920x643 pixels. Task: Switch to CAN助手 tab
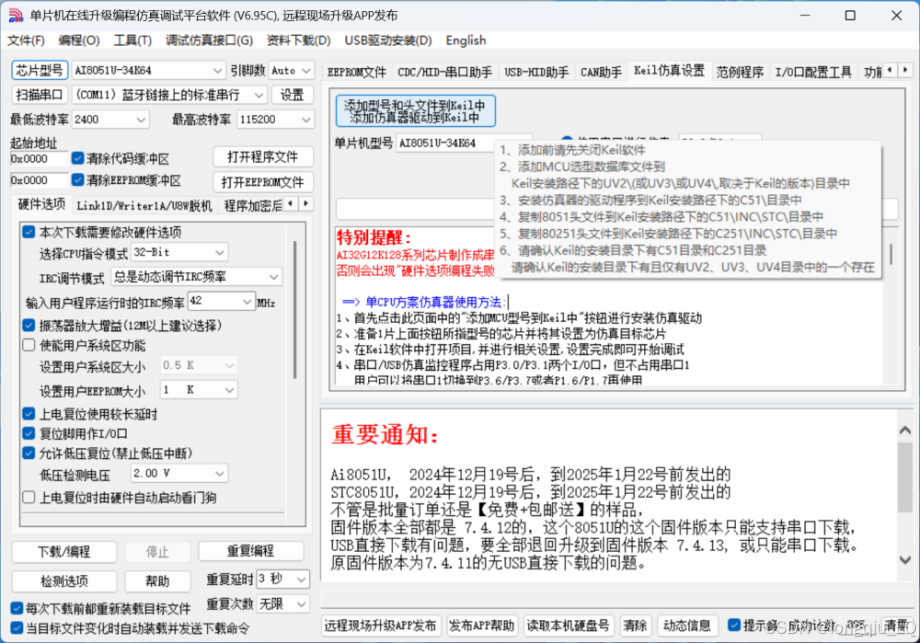click(601, 72)
